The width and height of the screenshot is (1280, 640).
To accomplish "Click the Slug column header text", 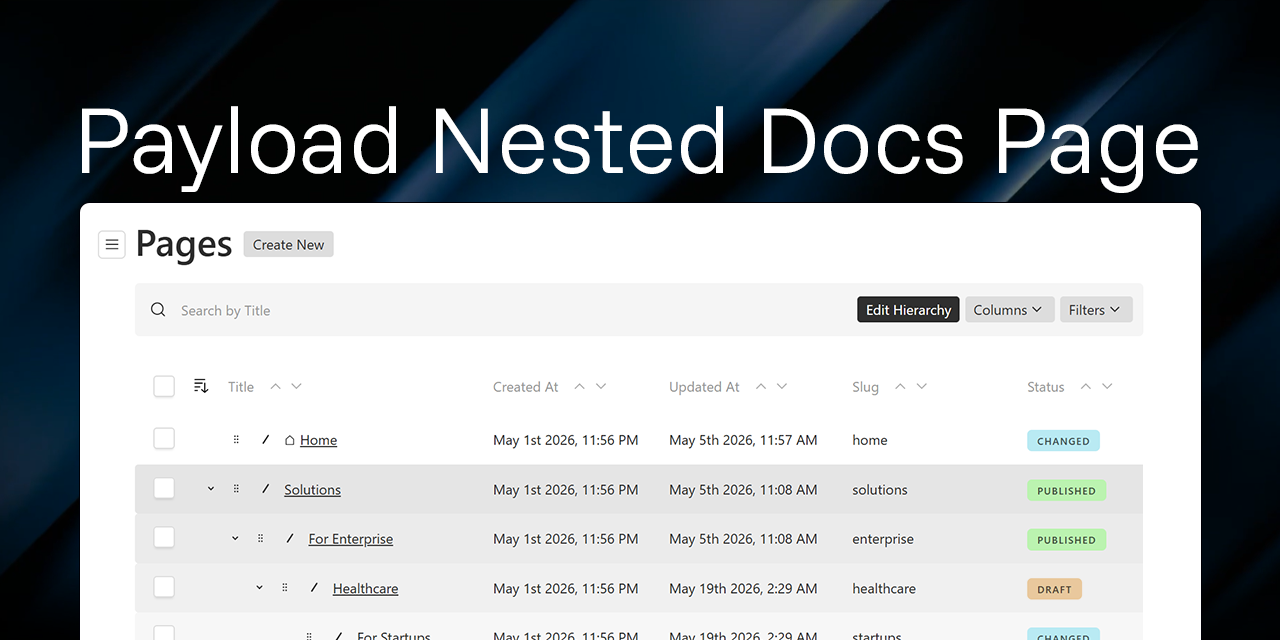I will point(865,387).
